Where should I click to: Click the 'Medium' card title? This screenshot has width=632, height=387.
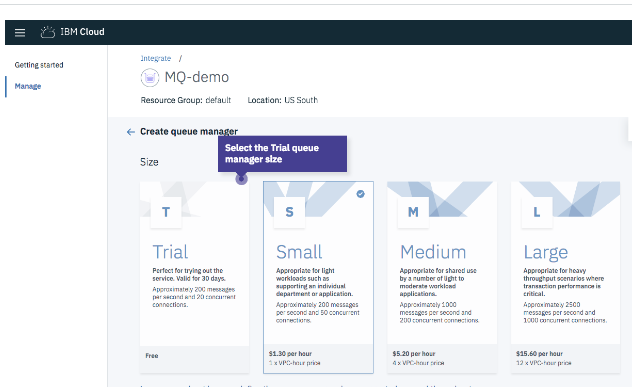pyautogui.click(x=433, y=252)
